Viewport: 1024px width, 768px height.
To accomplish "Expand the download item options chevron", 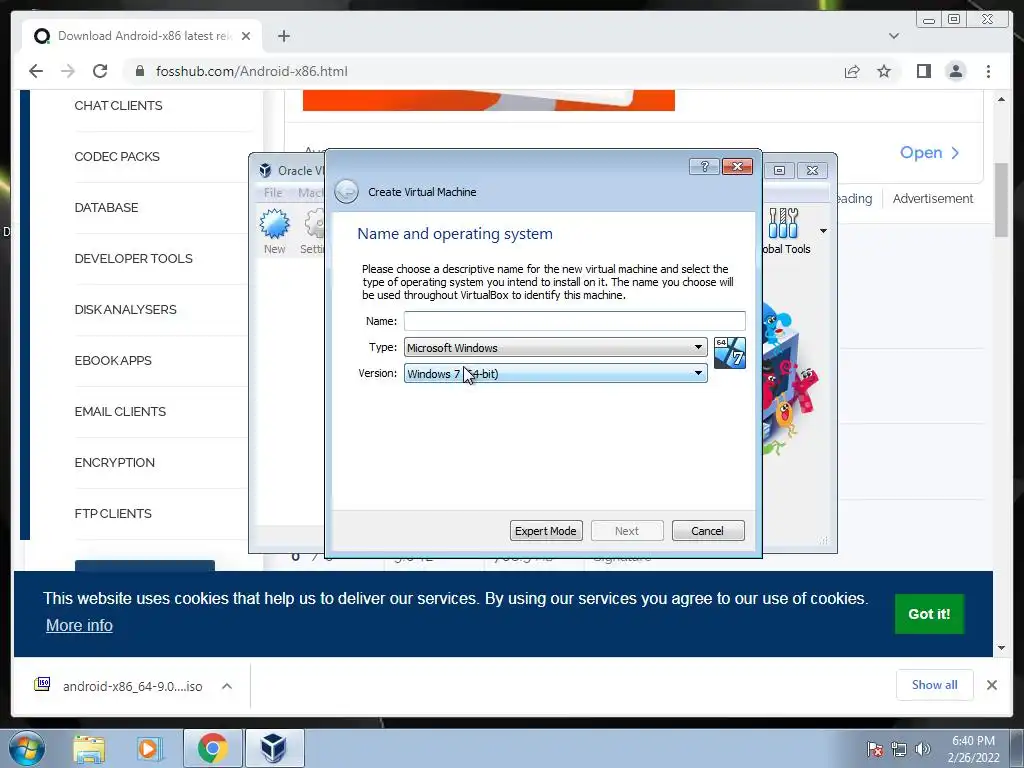I will (x=227, y=686).
